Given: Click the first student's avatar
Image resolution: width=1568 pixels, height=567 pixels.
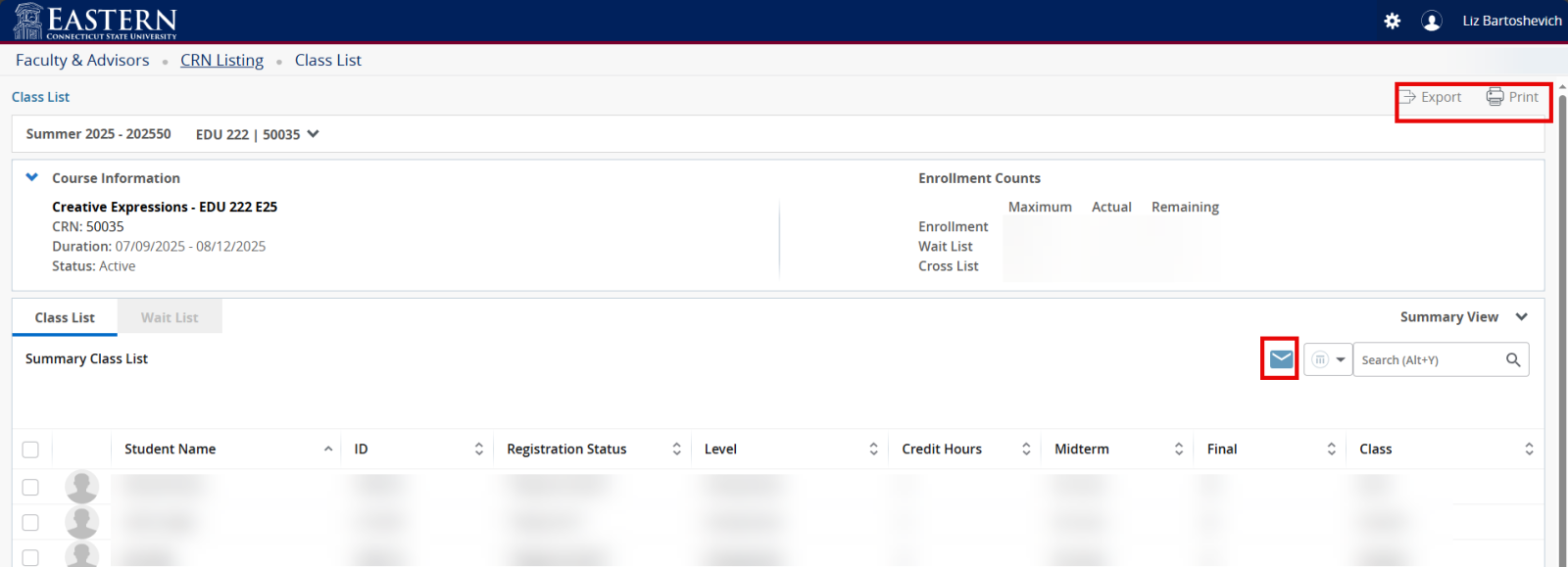Looking at the screenshot, I should tap(81, 487).
